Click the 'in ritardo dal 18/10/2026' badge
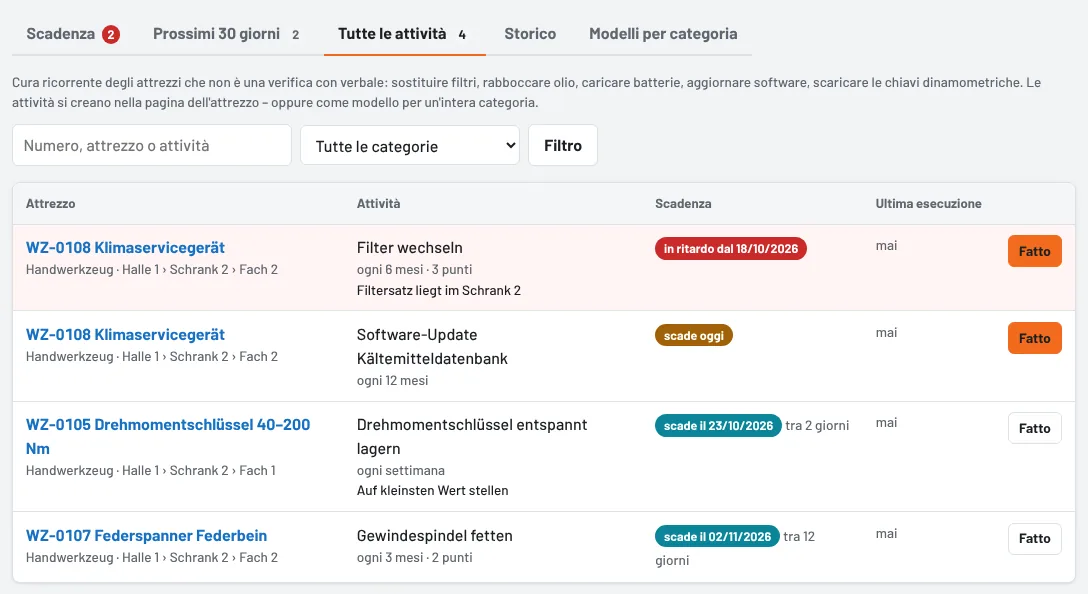 point(731,248)
